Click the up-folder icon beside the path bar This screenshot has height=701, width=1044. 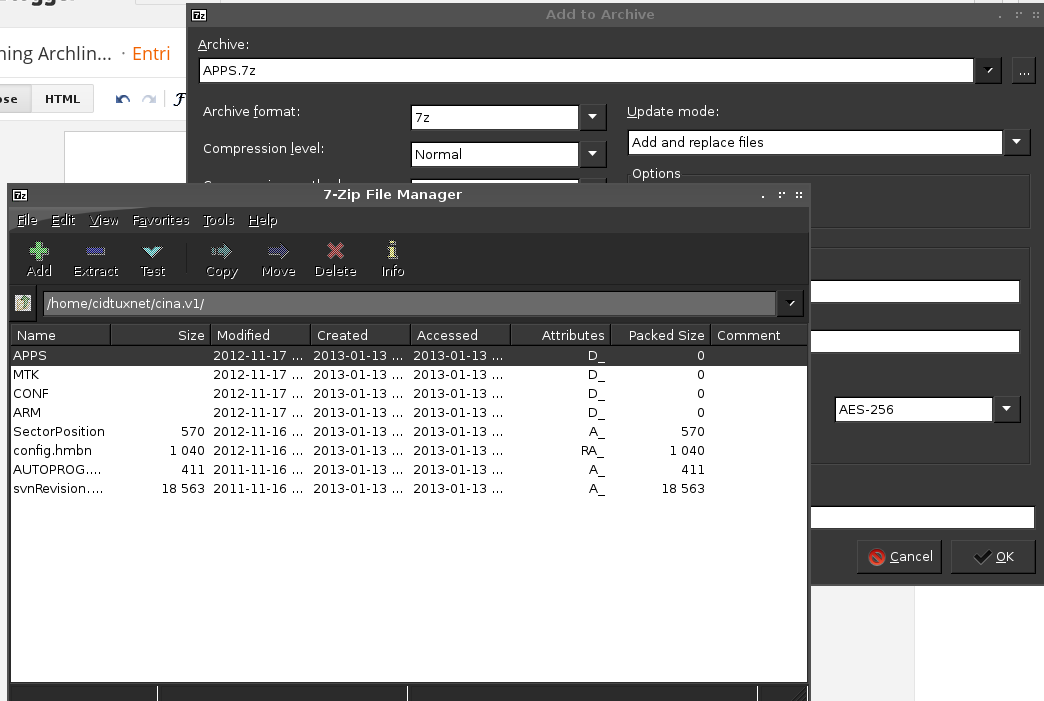tap(23, 303)
